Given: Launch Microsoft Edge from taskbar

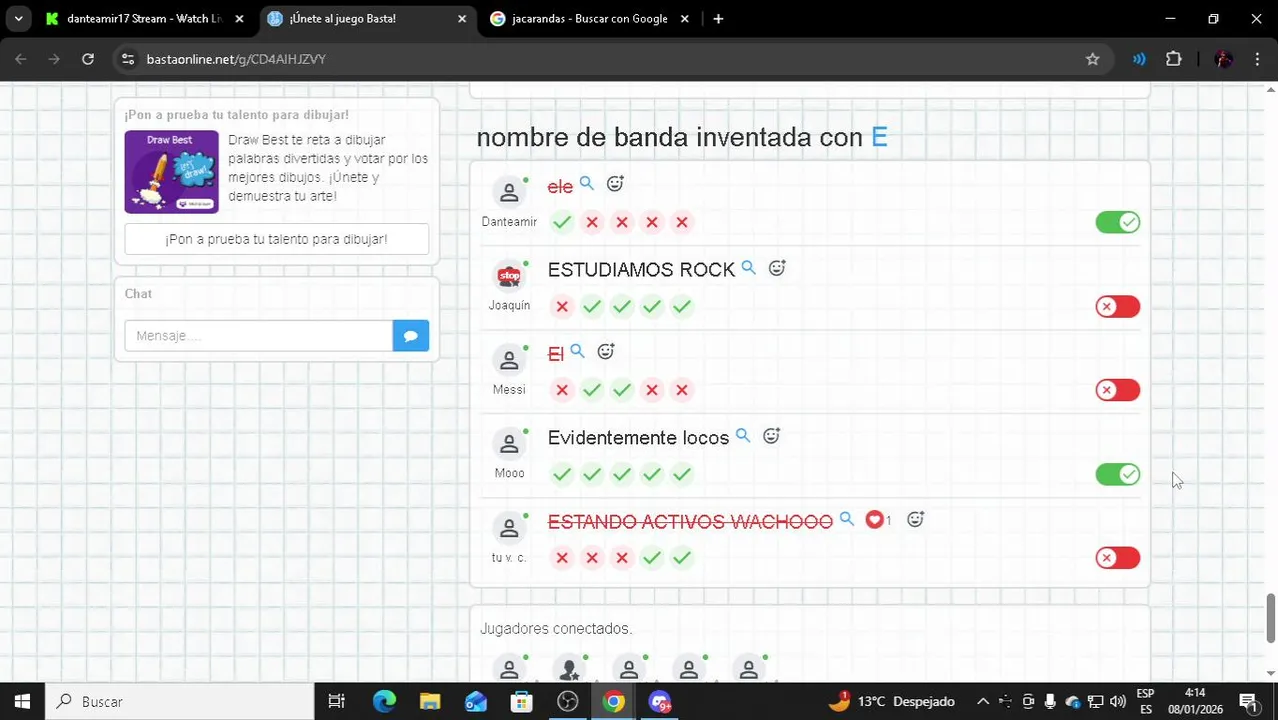Looking at the screenshot, I should [384, 702].
